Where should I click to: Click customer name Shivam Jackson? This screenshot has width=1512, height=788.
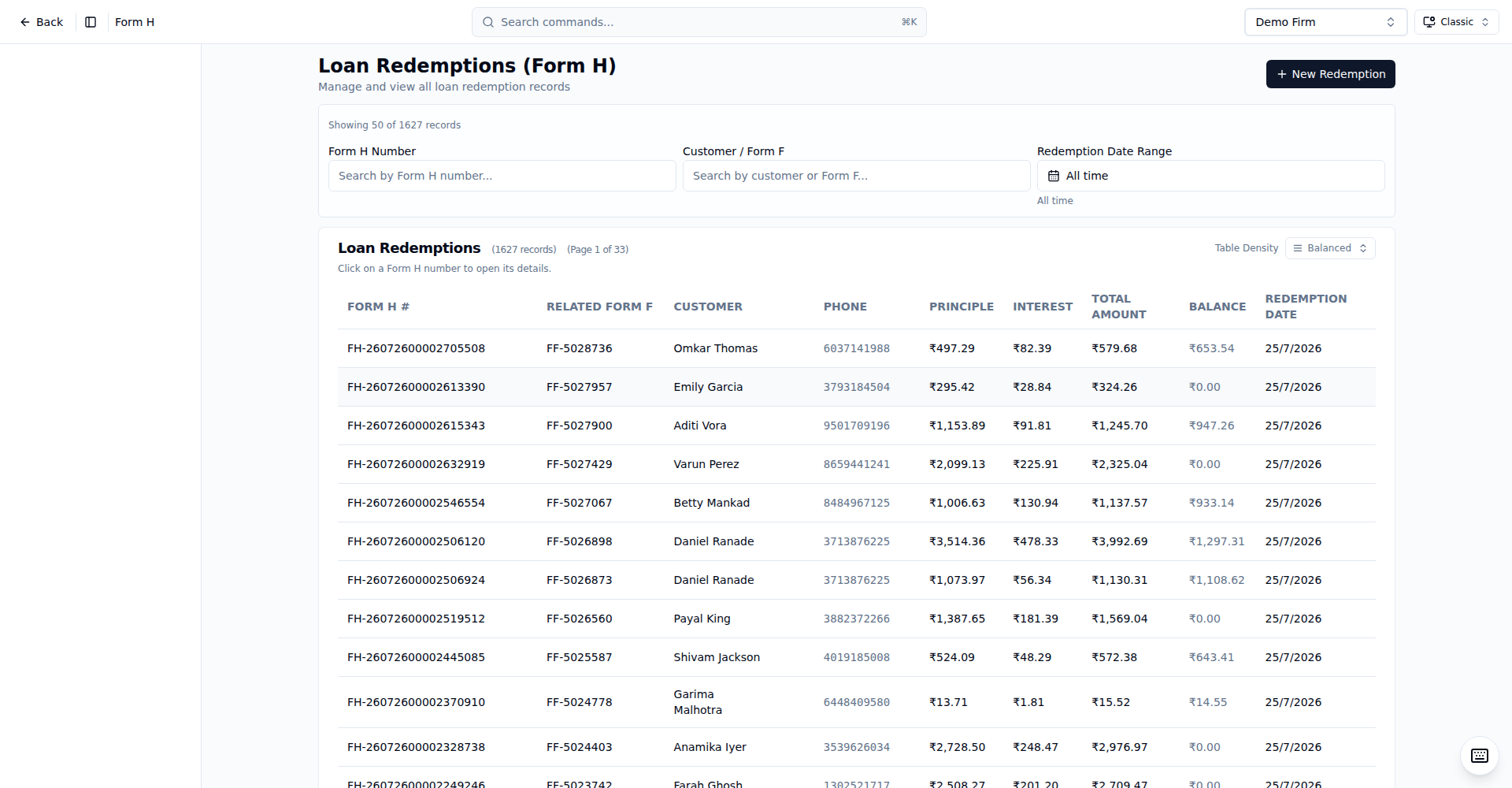coord(717,657)
